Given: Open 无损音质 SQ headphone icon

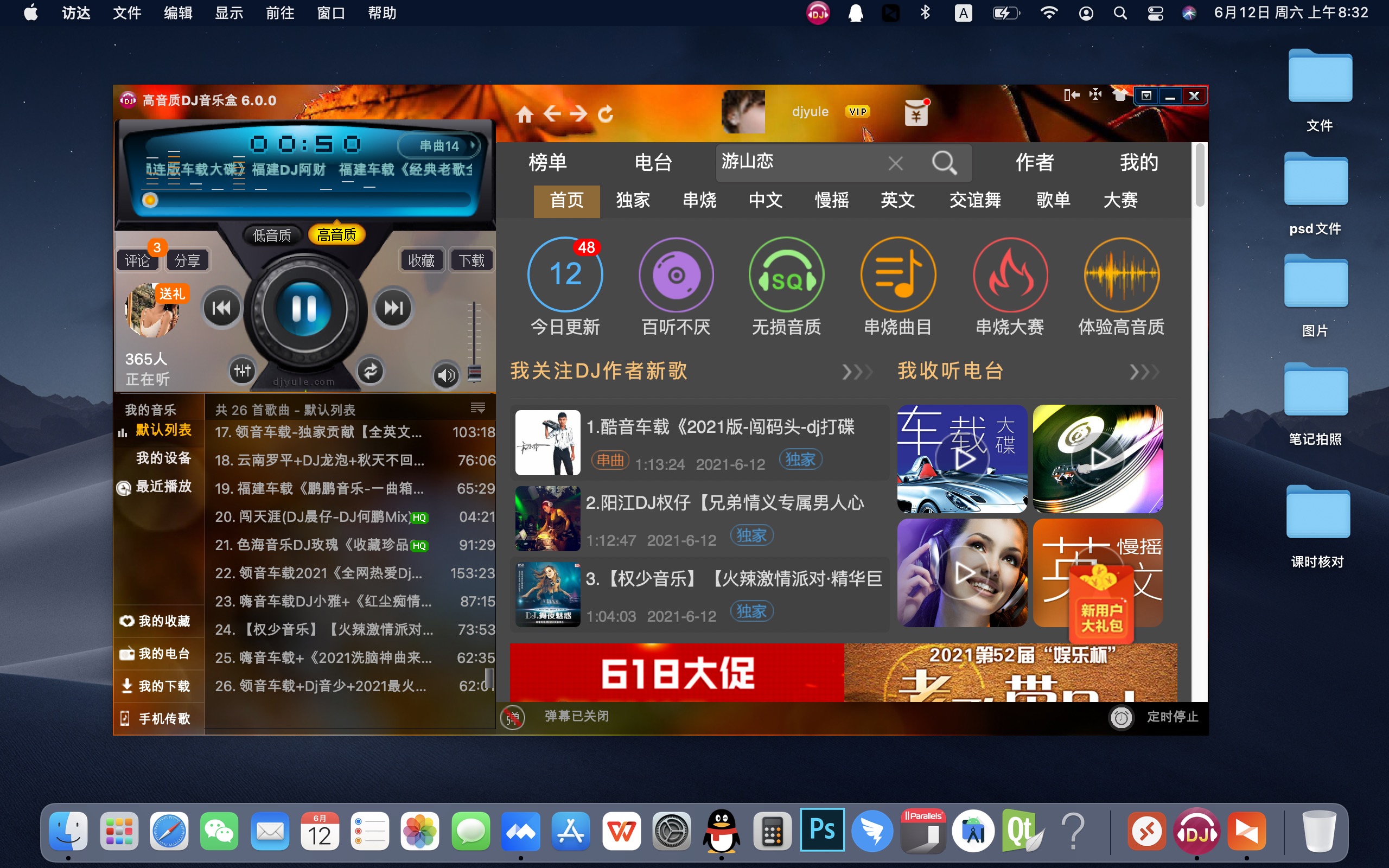Looking at the screenshot, I should click(787, 275).
